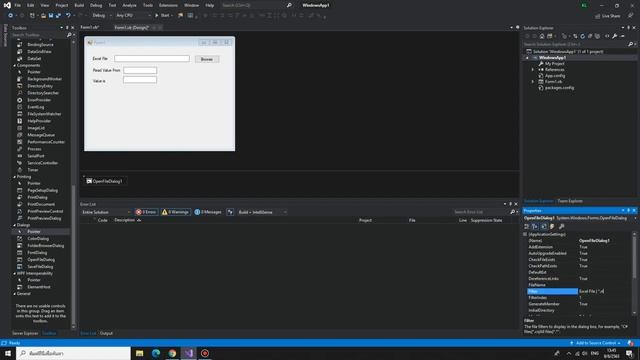Viewport: 640px width, 360px height.
Task: Open the Project menu
Action: [62, 5]
